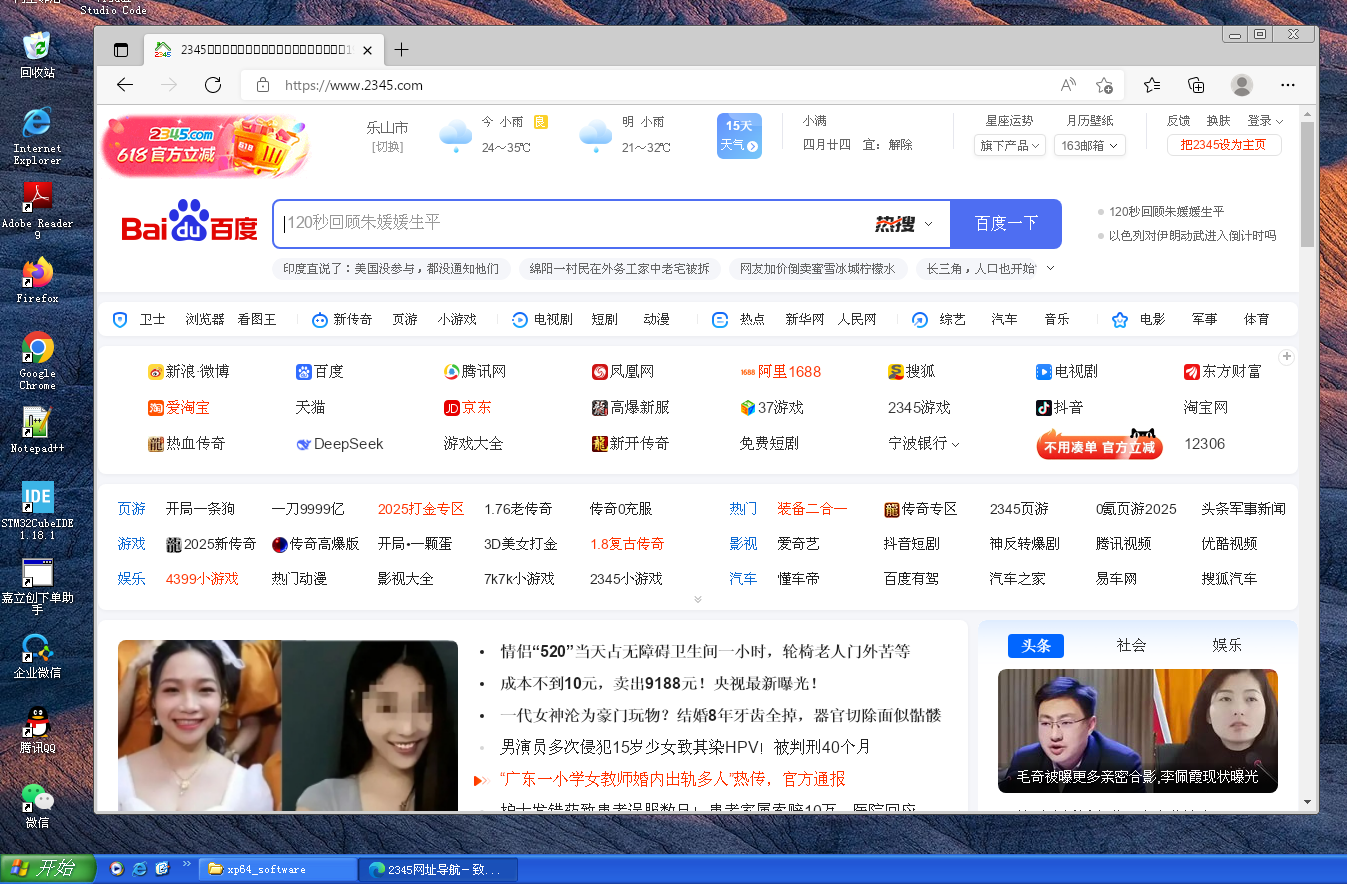Open the 腾讯网 link
Viewport: 1347px width, 884px height.
(475, 371)
